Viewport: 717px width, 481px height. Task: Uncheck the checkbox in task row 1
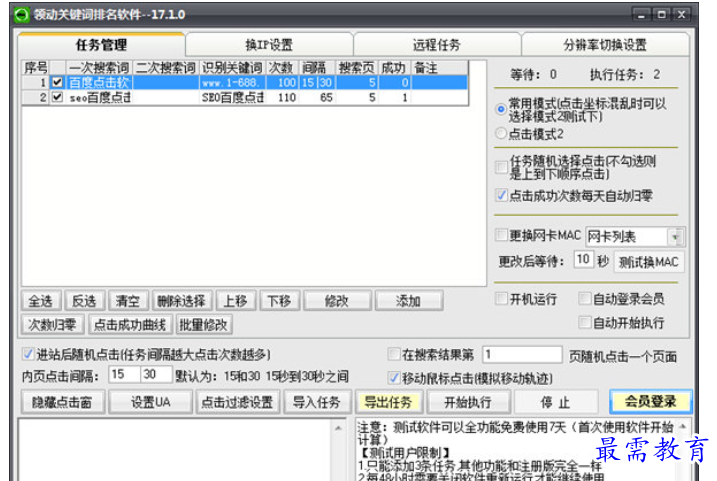click(x=57, y=82)
